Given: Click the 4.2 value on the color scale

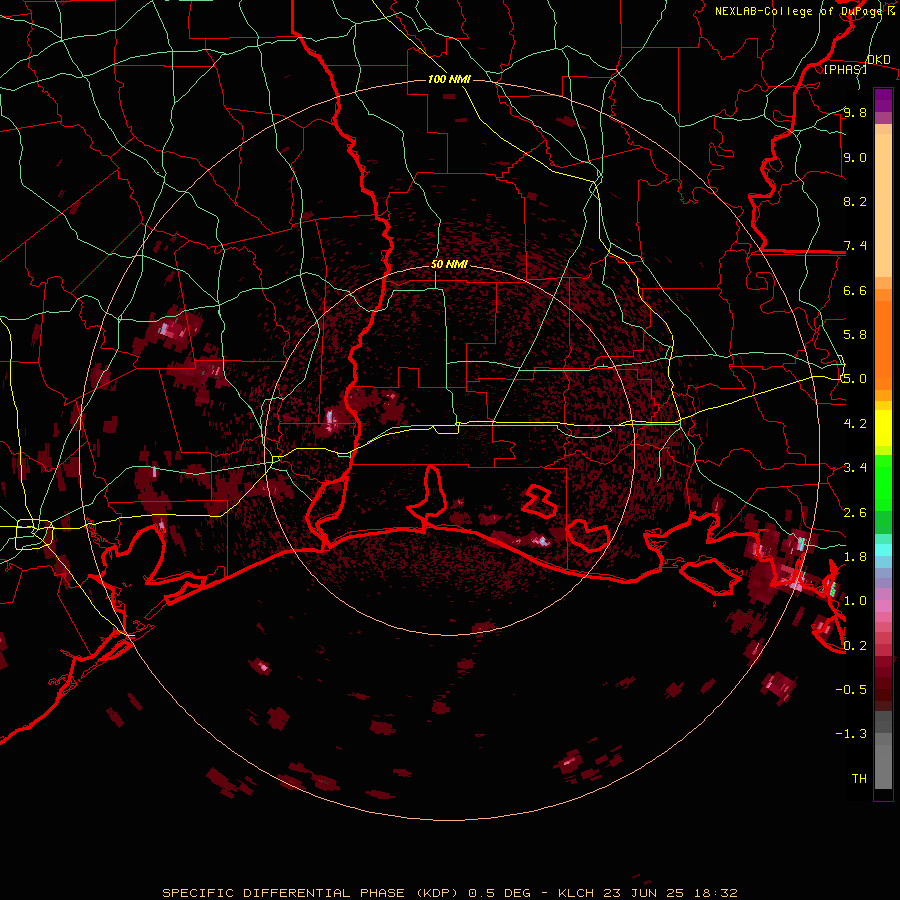Looking at the screenshot, I should (855, 424).
